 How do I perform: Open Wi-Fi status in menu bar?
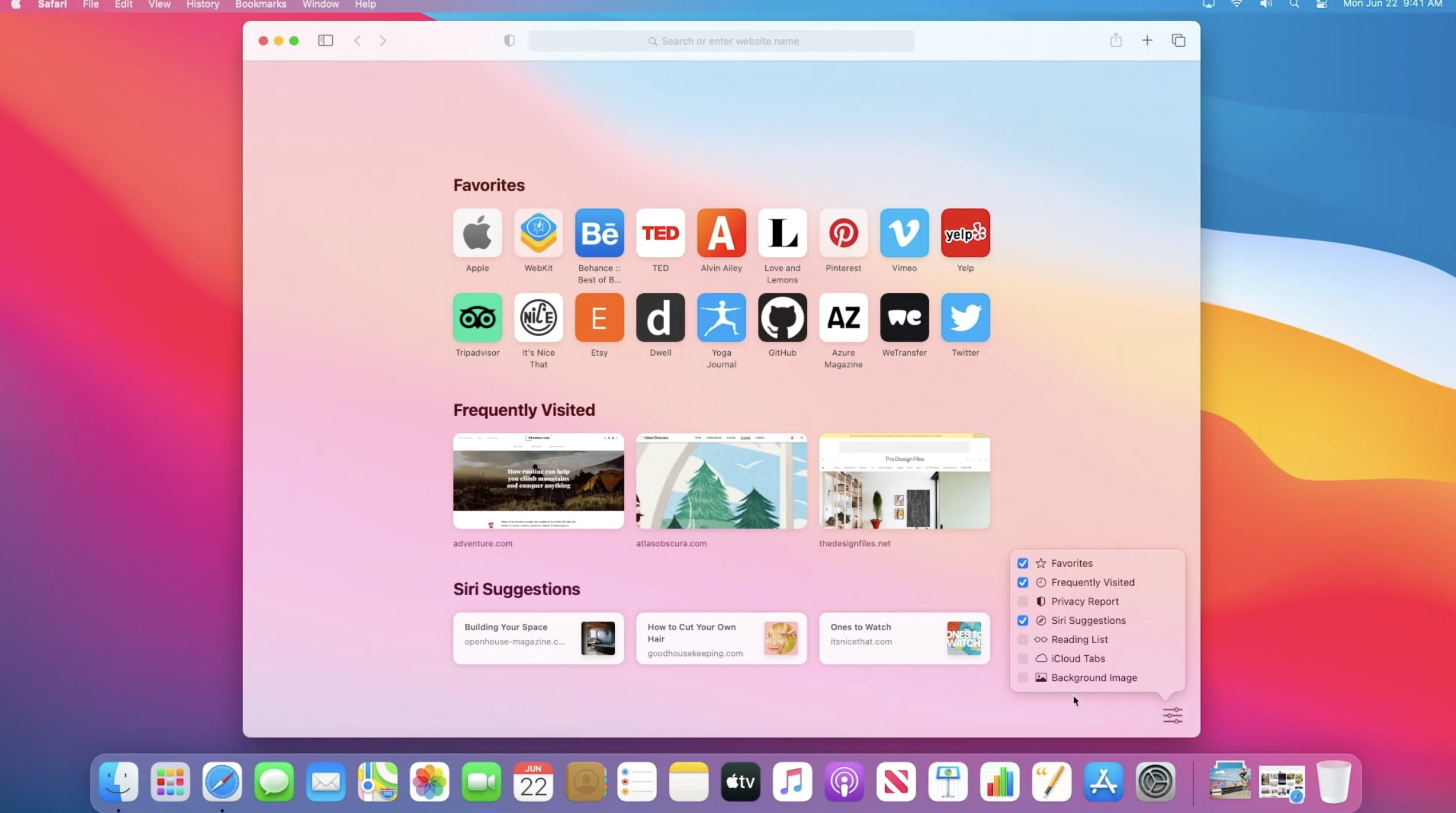(x=1236, y=5)
